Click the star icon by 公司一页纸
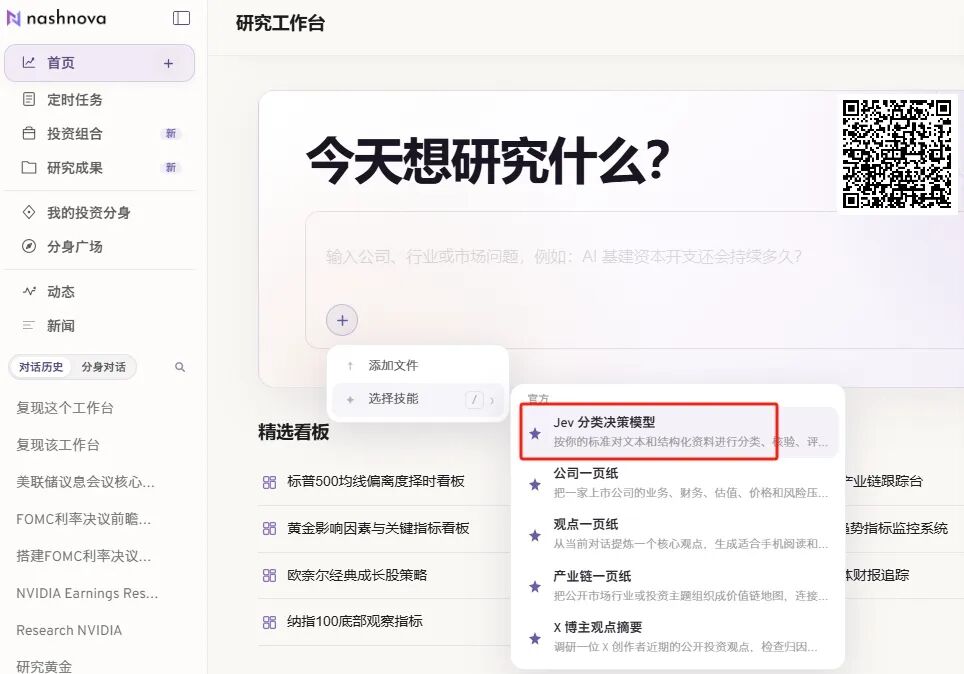Screen dimensions: 964x674 (x=535, y=485)
